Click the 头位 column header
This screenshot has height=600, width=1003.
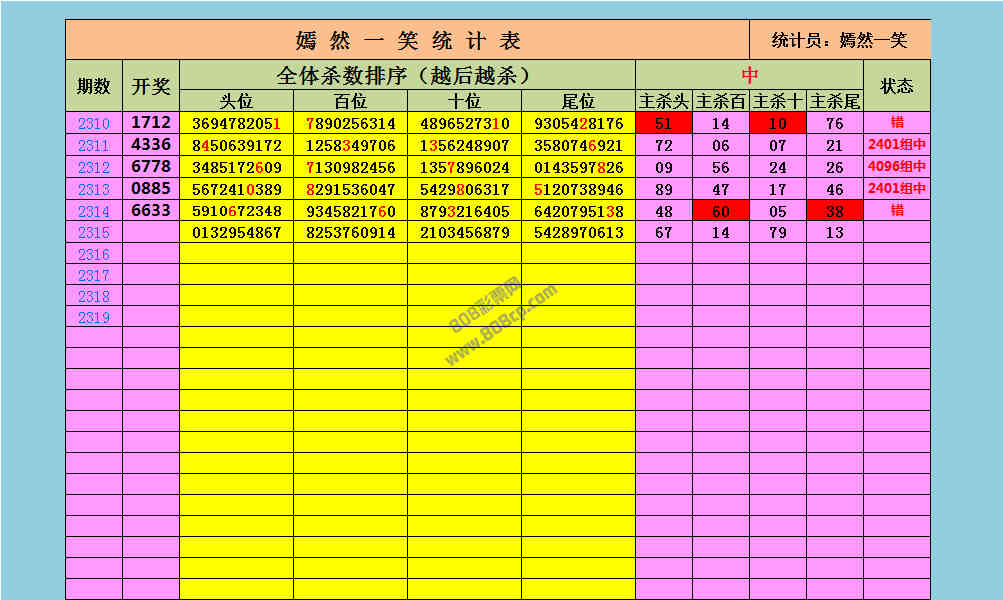tap(237, 101)
